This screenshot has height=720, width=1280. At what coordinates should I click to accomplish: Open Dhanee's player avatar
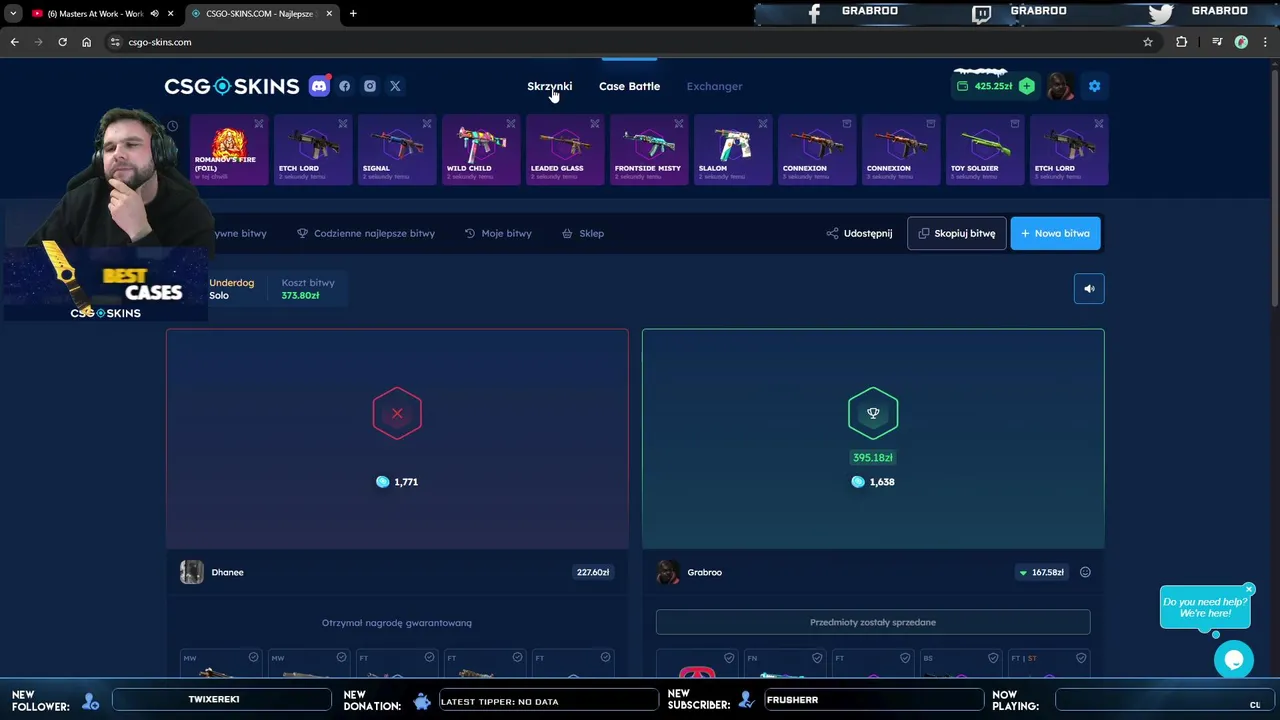tap(192, 572)
